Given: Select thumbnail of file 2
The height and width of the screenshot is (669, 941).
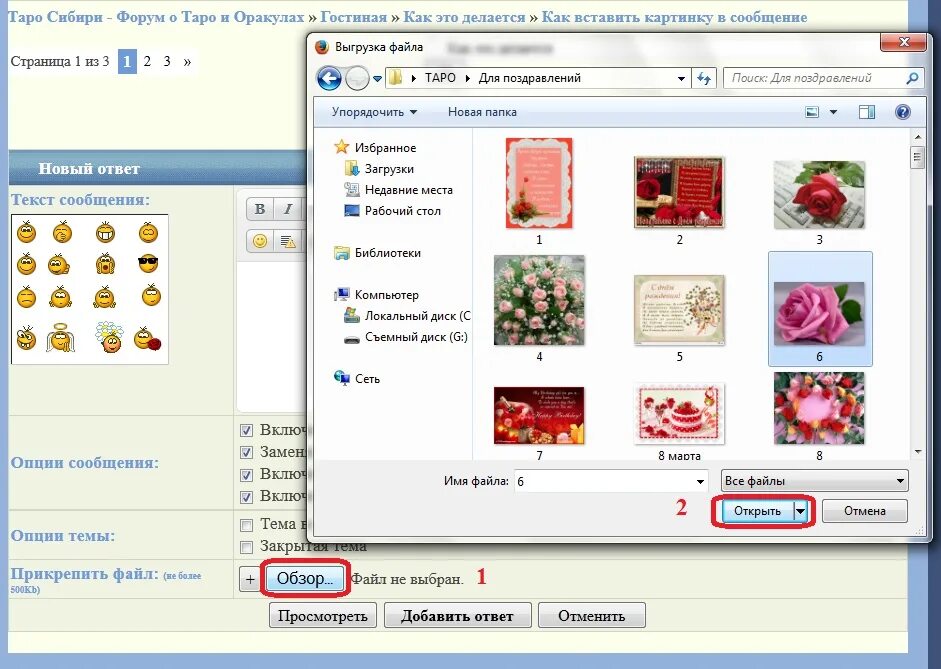Looking at the screenshot, I should [679, 192].
